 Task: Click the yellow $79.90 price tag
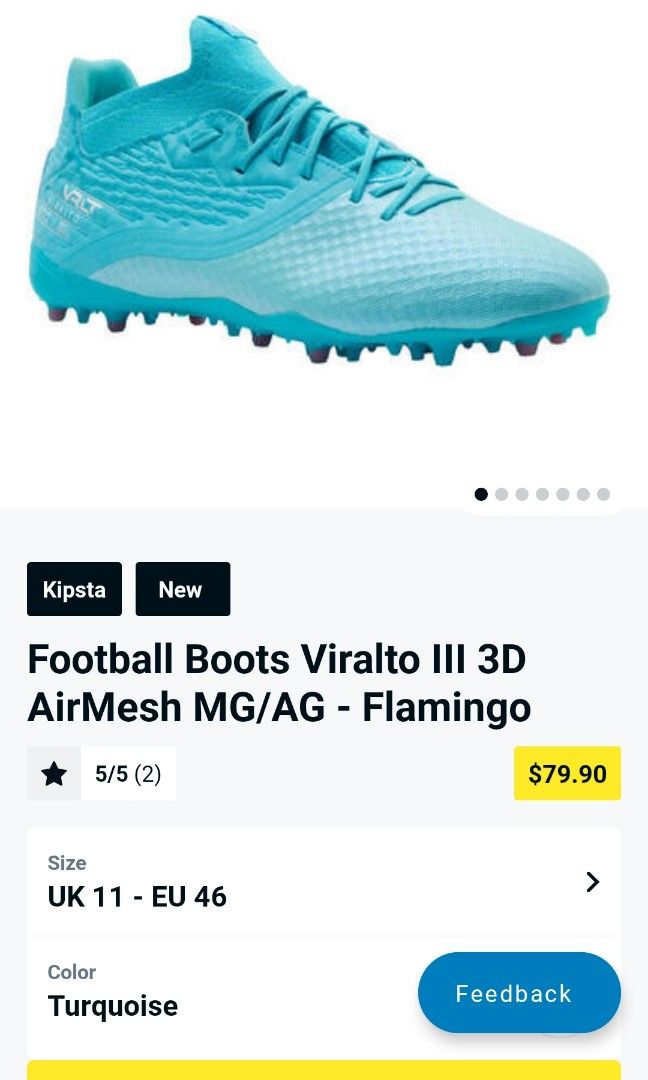coord(567,774)
